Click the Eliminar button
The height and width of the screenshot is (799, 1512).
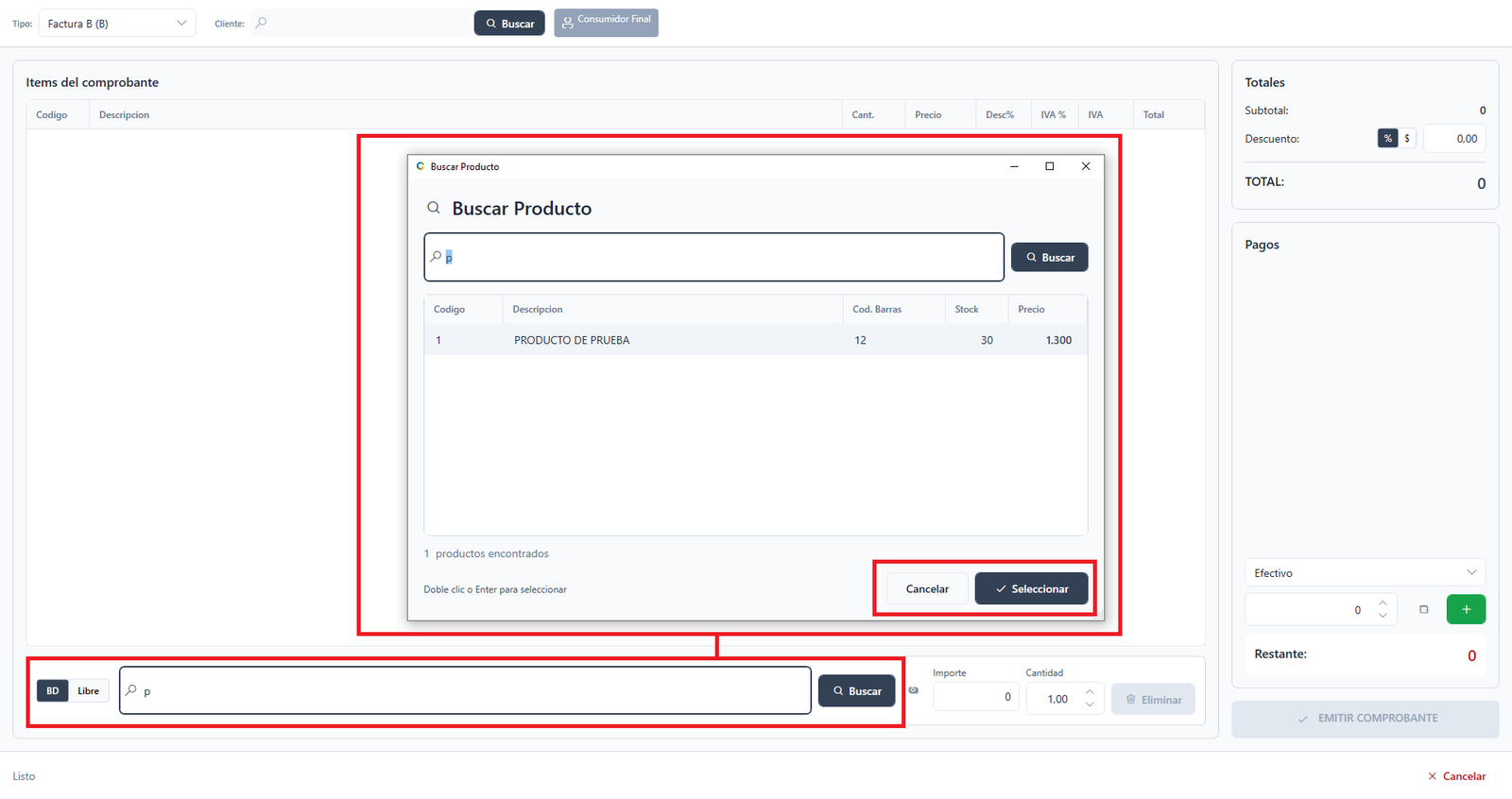[x=1153, y=699]
